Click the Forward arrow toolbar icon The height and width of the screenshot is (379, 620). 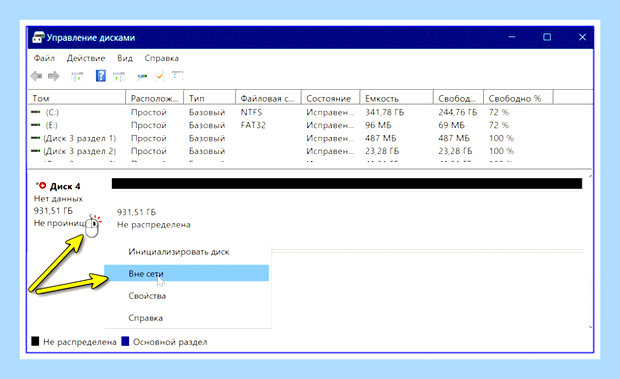(x=54, y=76)
